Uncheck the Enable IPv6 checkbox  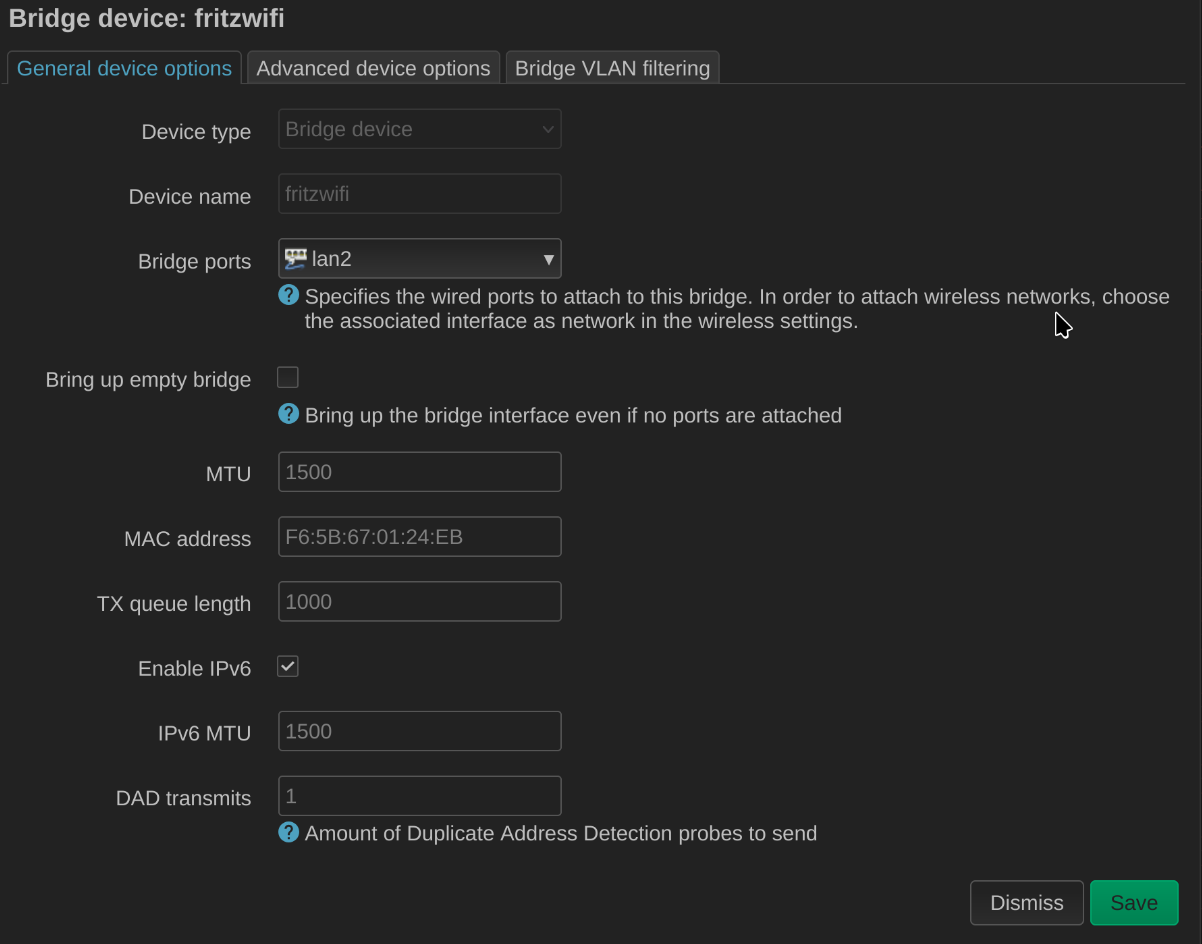(x=288, y=666)
